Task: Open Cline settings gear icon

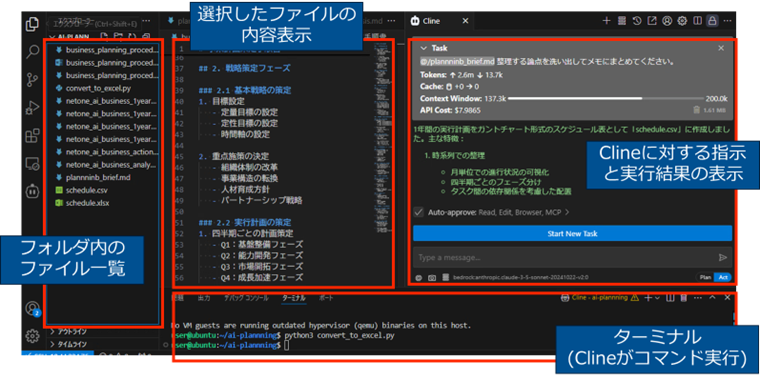Action: click(x=682, y=21)
